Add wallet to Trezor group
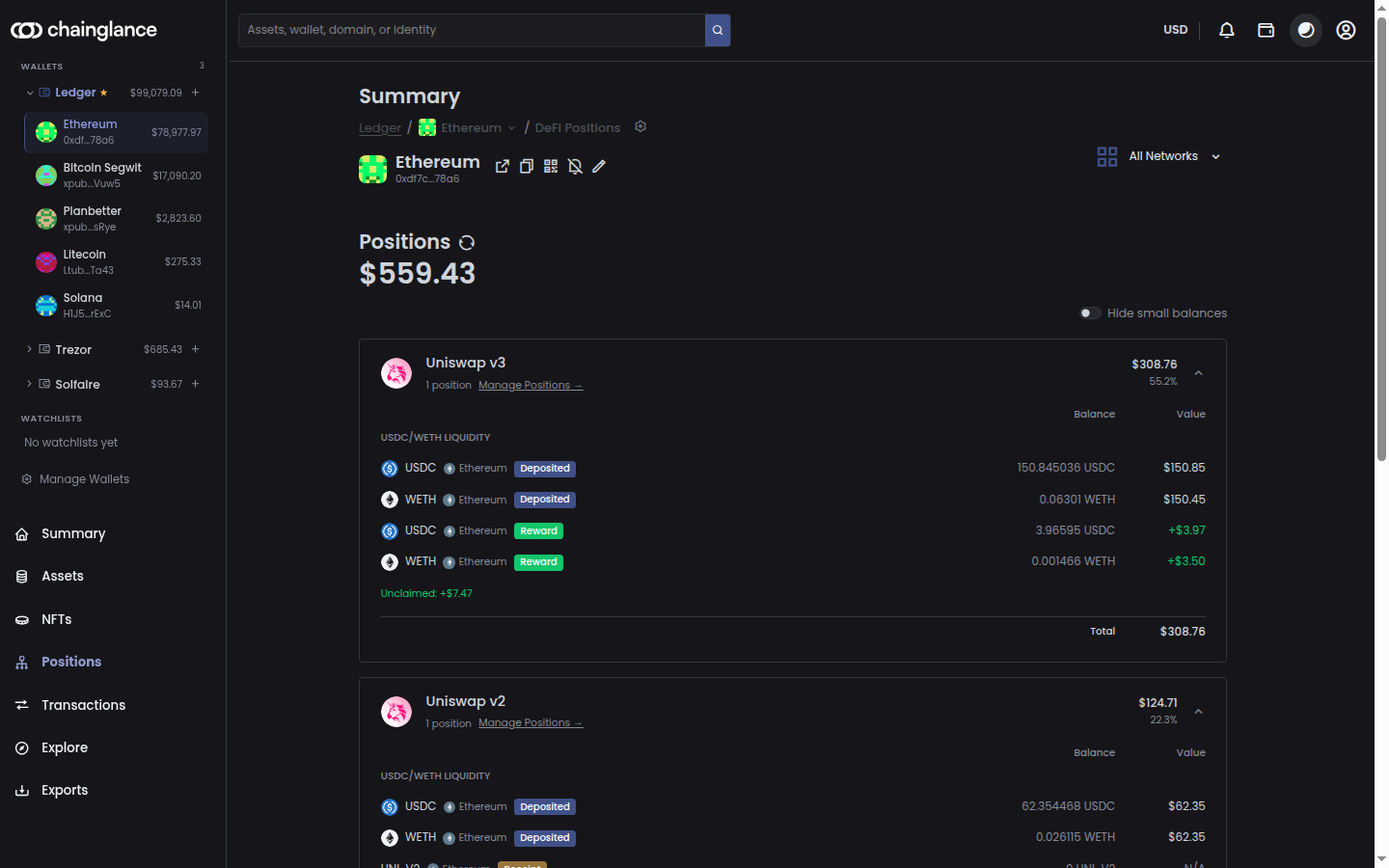Screen dimensions: 1389x868 point(196,349)
